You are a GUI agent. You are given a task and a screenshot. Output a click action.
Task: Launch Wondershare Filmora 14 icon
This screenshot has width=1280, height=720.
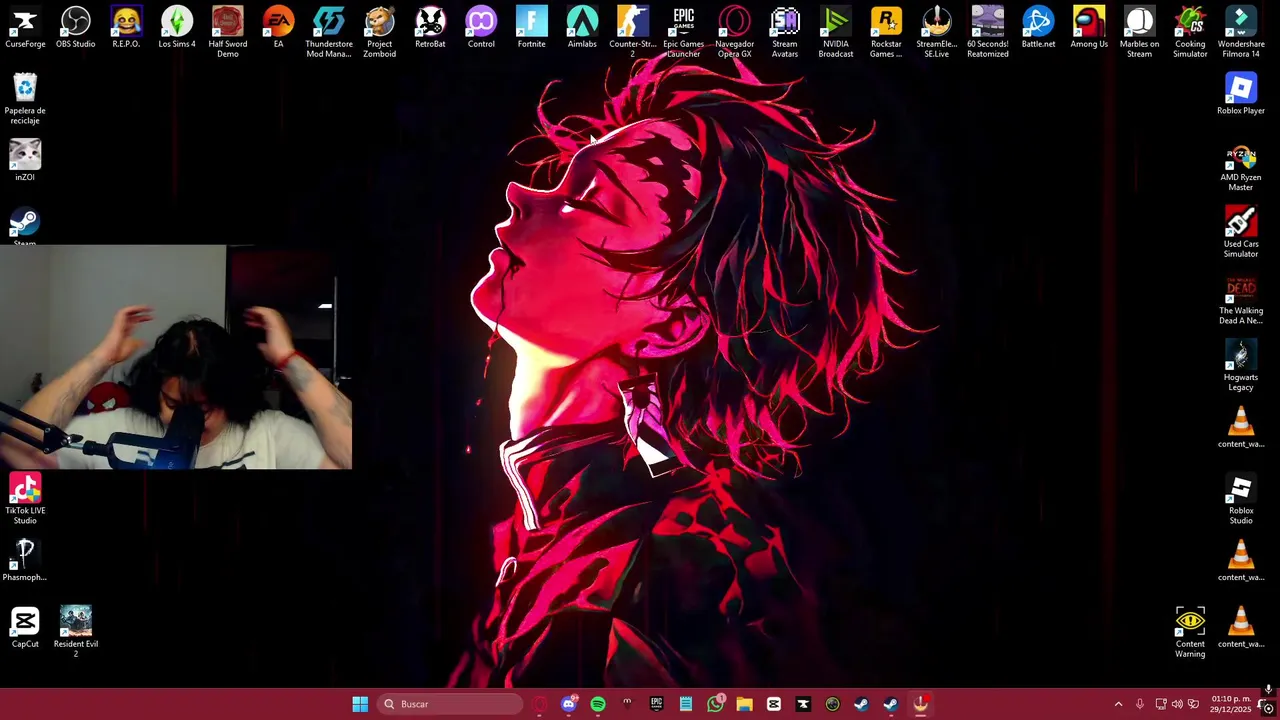tap(1241, 32)
